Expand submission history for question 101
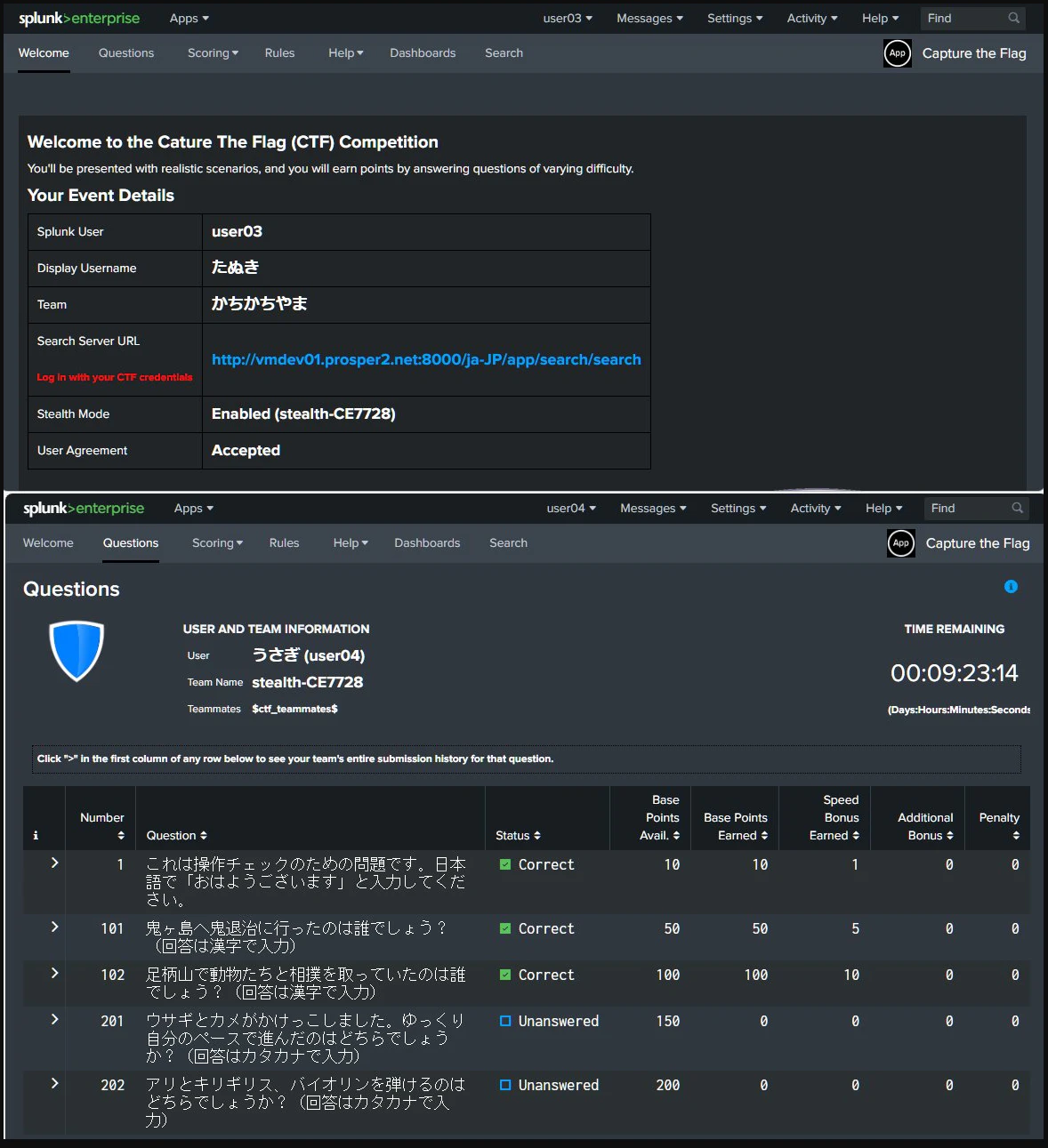 coord(54,927)
